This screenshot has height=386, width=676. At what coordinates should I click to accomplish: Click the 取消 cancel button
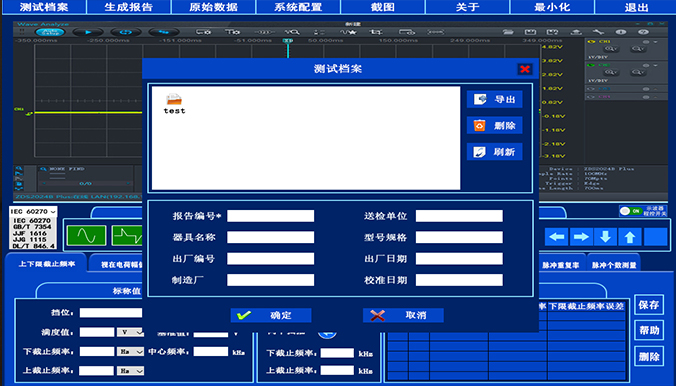(x=403, y=315)
